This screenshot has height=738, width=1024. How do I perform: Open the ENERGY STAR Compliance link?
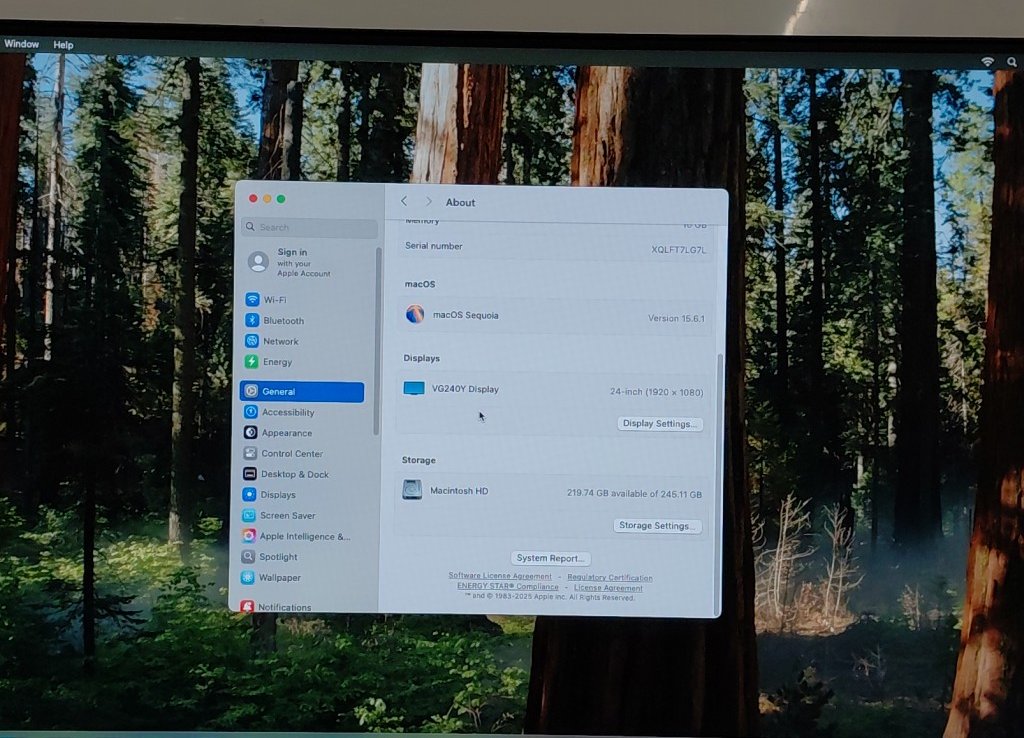(507, 586)
